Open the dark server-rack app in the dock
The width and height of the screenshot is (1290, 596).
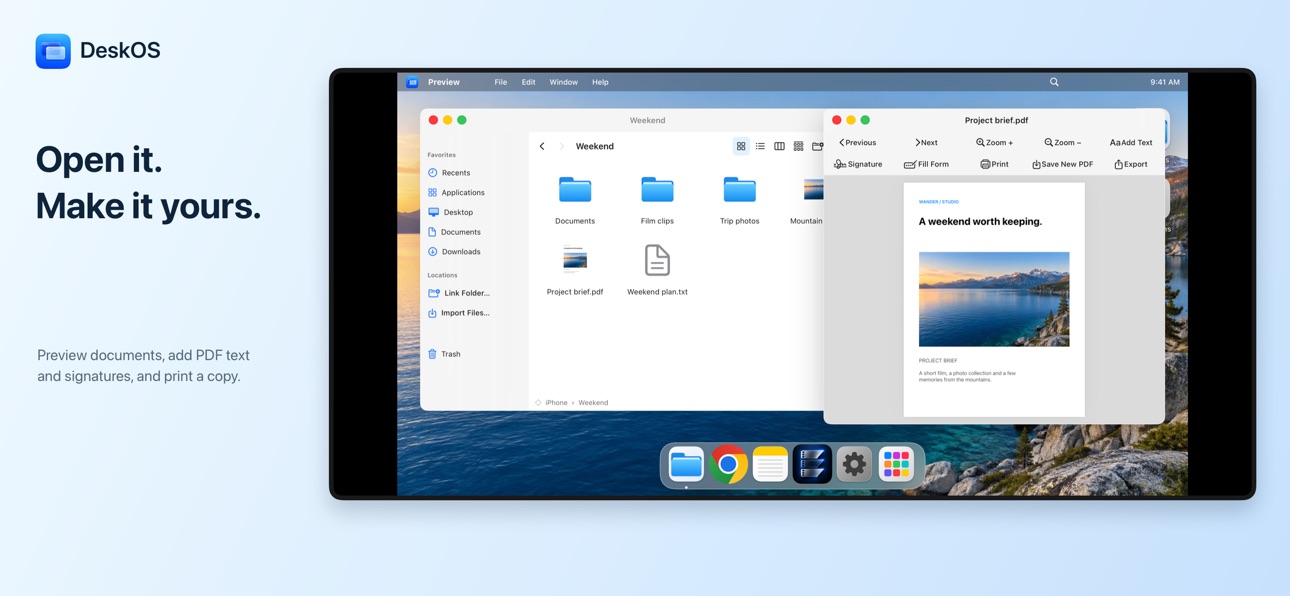click(812, 465)
